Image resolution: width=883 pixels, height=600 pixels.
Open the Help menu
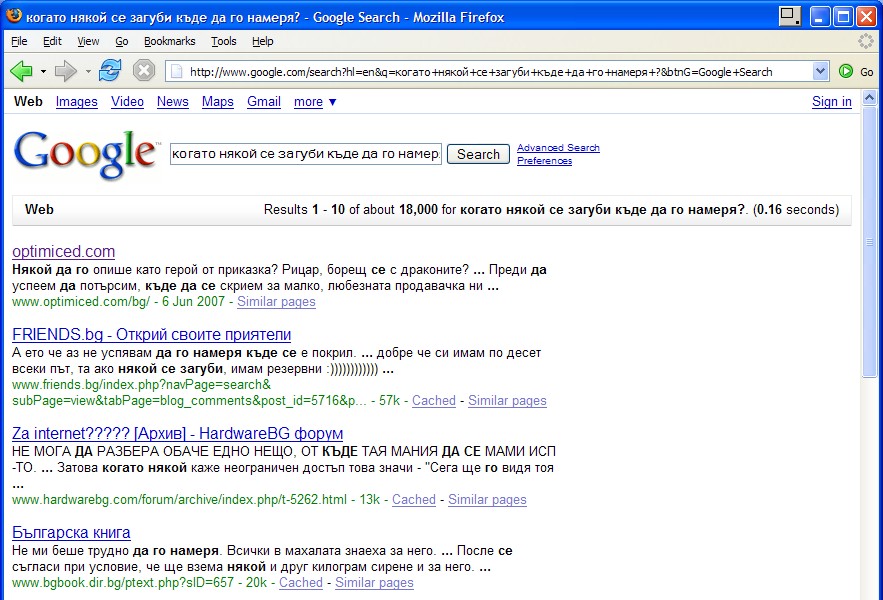pos(262,41)
